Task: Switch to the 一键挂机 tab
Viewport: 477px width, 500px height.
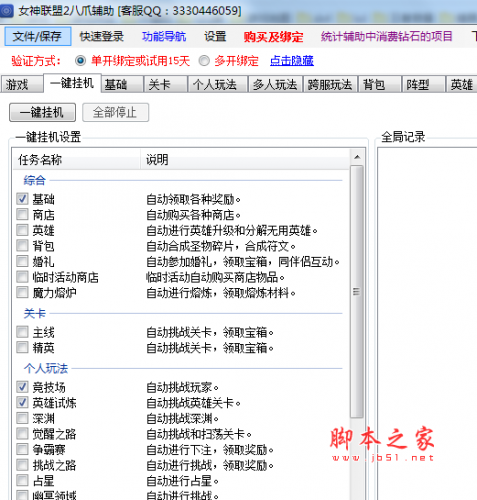Action: coord(72,83)
